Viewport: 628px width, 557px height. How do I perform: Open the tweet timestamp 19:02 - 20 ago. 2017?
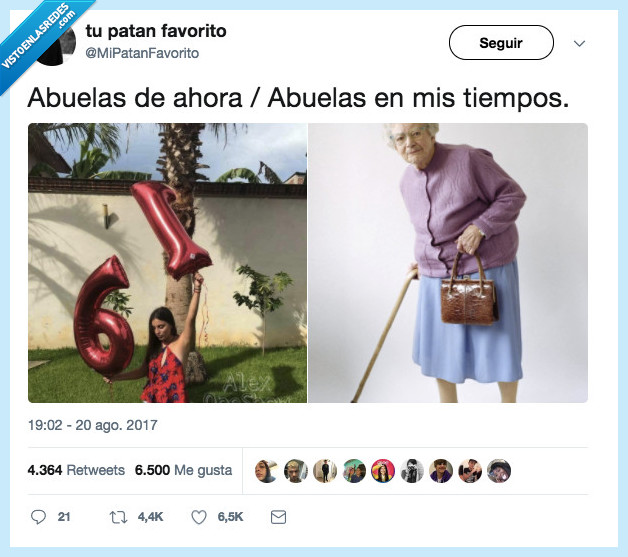[x=93, y=425]
